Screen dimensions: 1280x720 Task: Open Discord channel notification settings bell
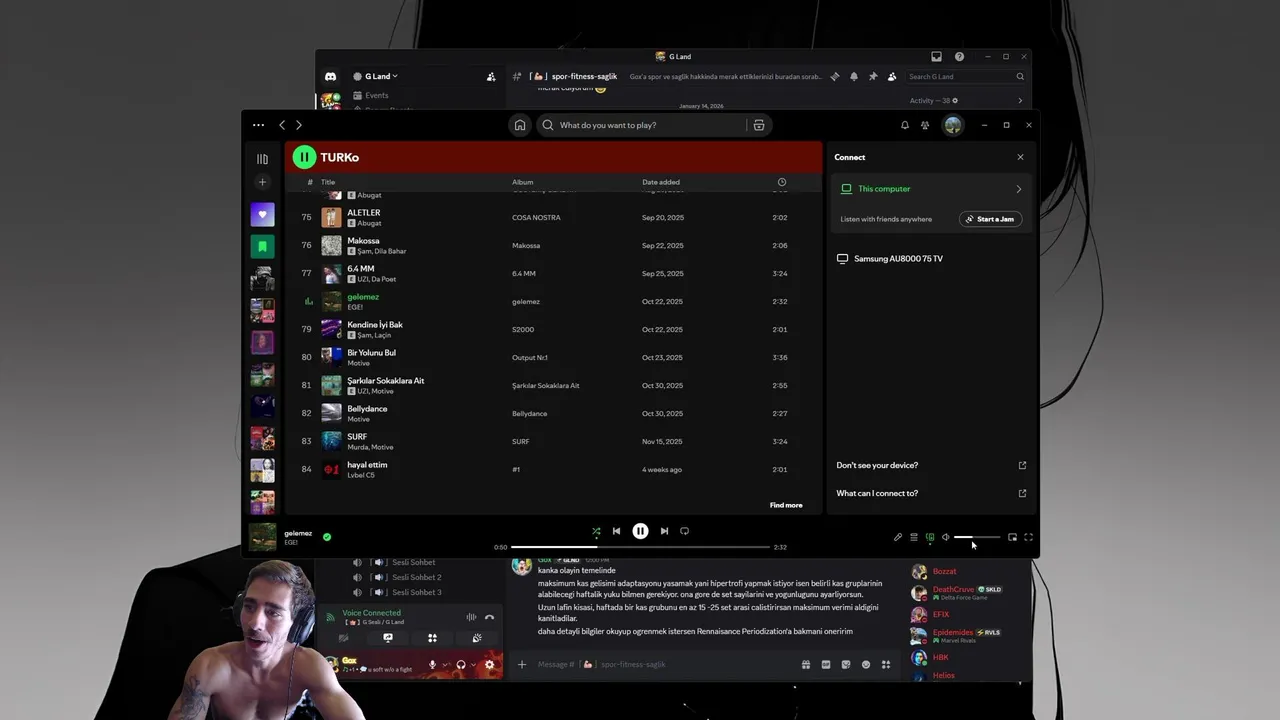(x=854, y=76)
